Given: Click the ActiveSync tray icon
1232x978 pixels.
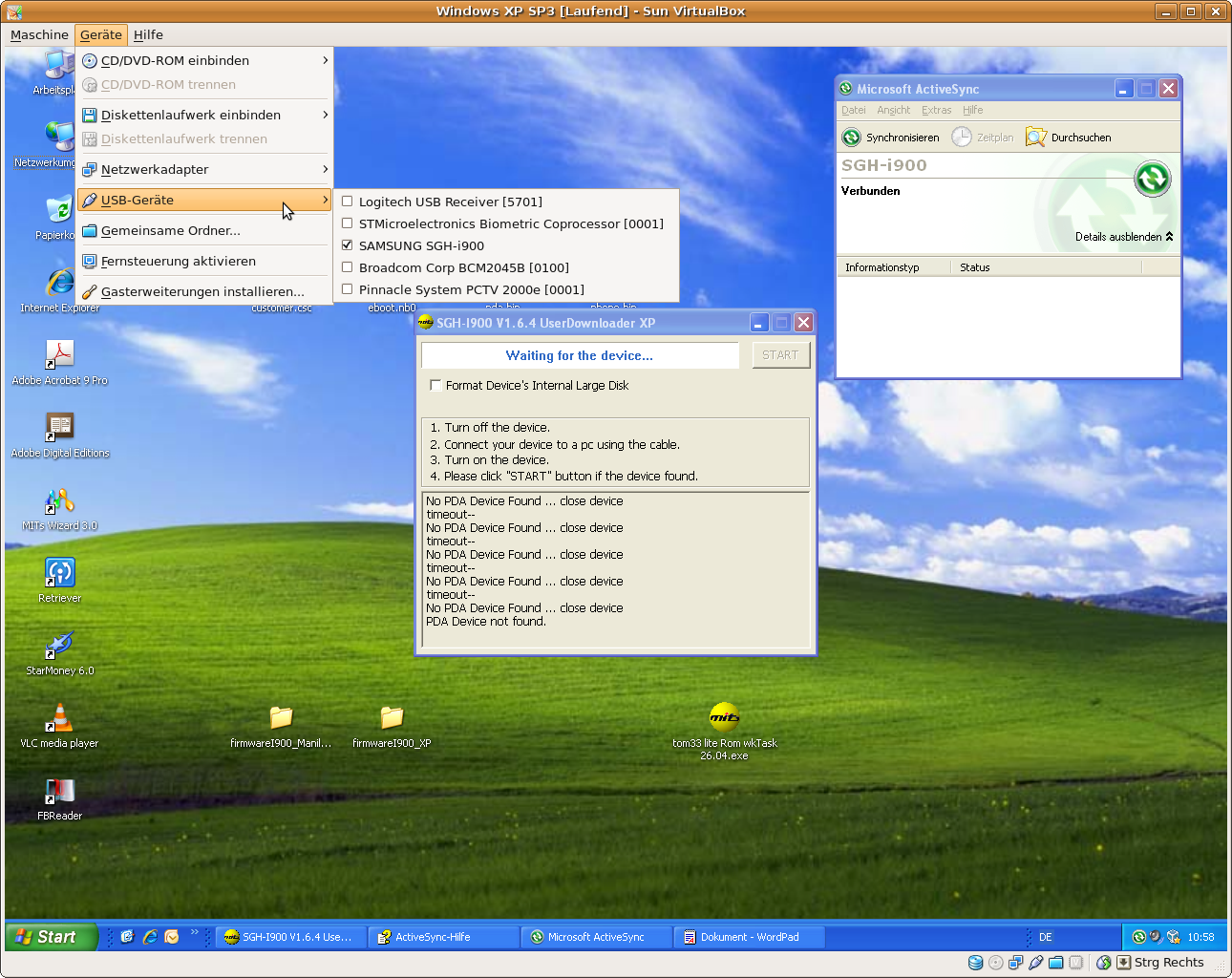Looking at the screenshot, I should [x=1138, y=937].
